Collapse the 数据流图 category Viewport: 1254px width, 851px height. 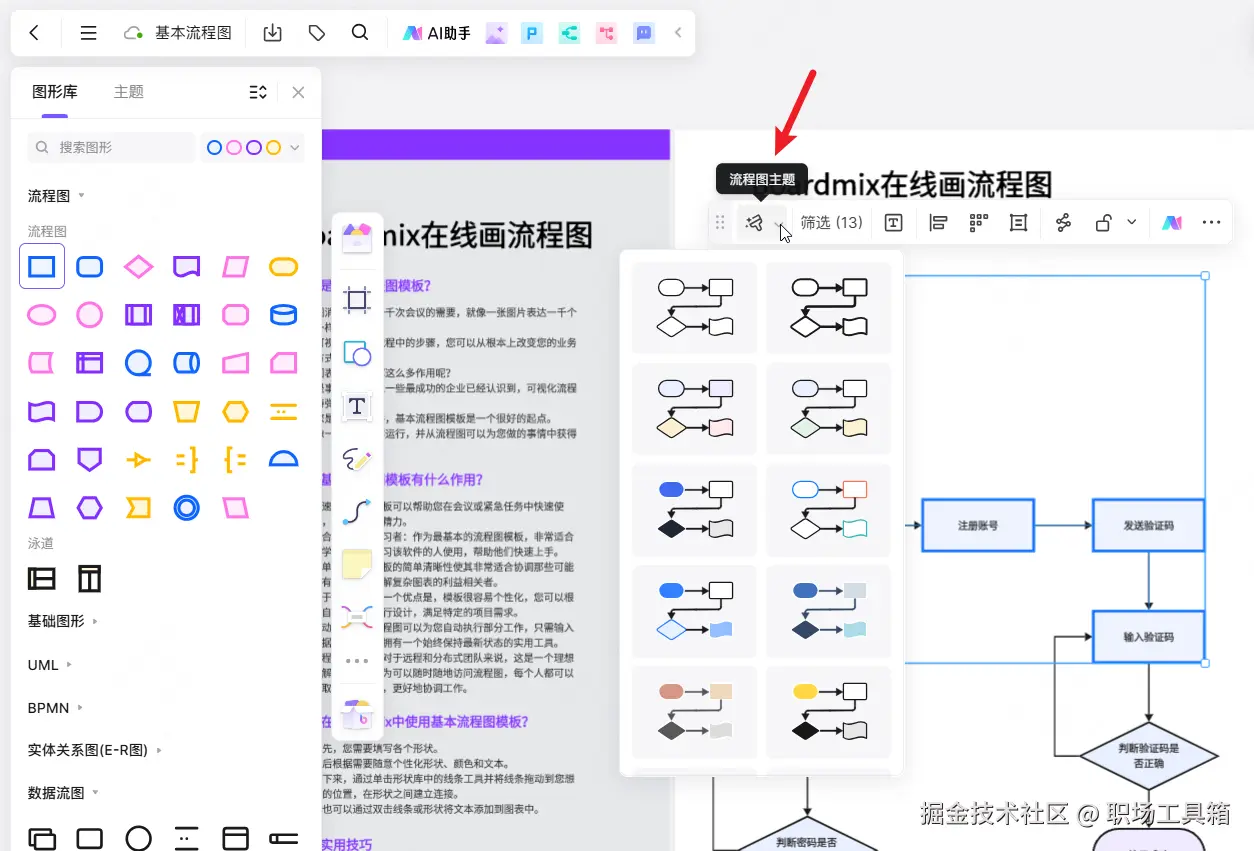click(63, 793)
